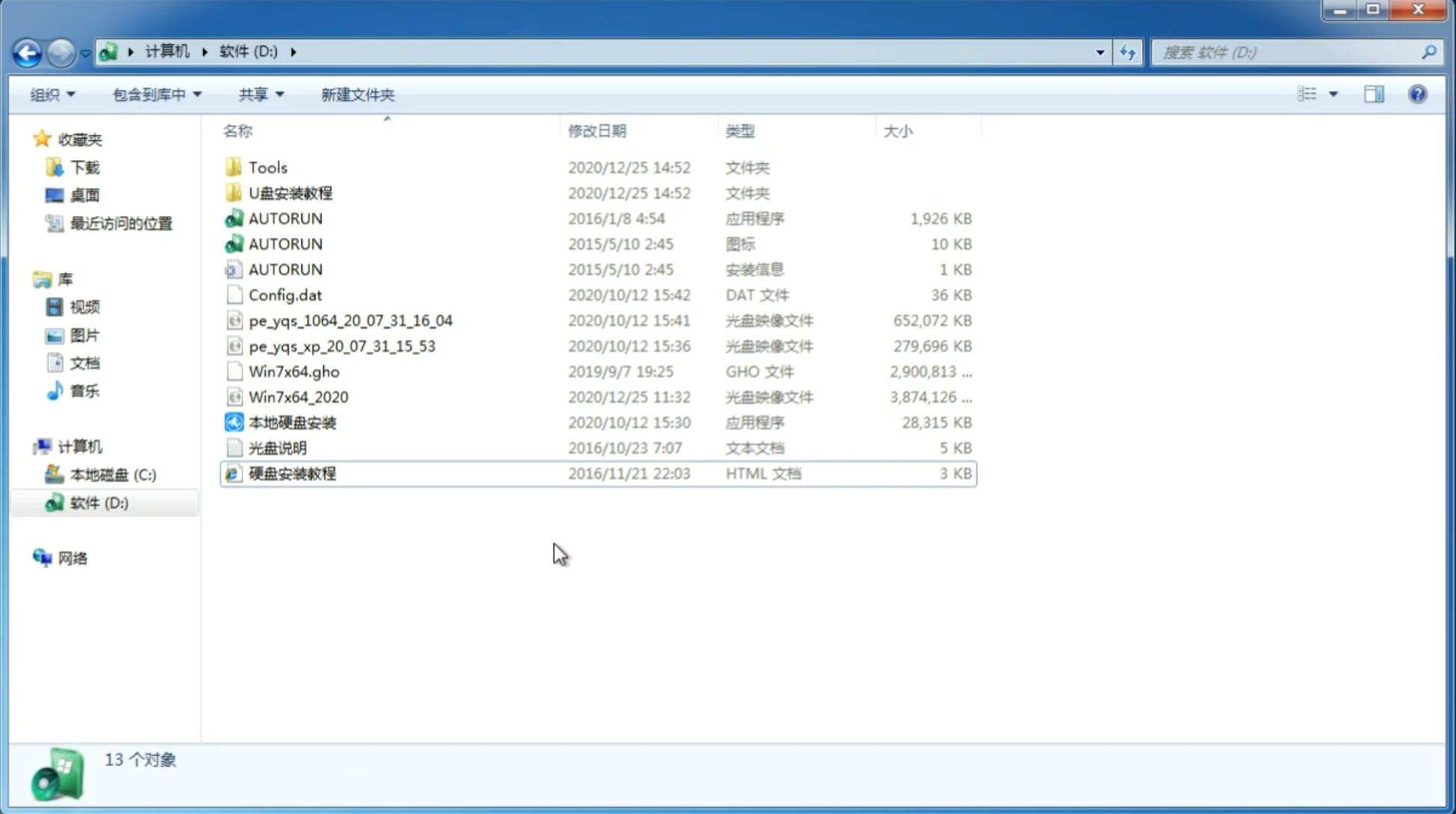Open pe_yqs_xp disc image file

(x=342, y=346)
